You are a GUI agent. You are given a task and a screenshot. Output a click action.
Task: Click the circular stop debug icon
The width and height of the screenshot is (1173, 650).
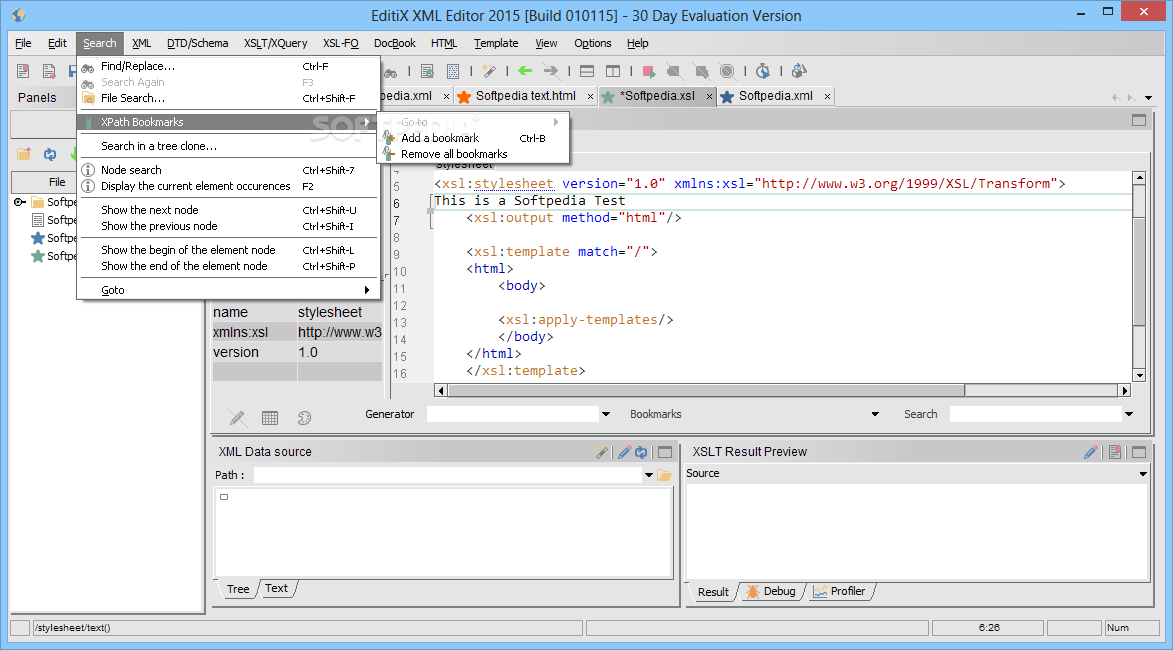(726, 71)
